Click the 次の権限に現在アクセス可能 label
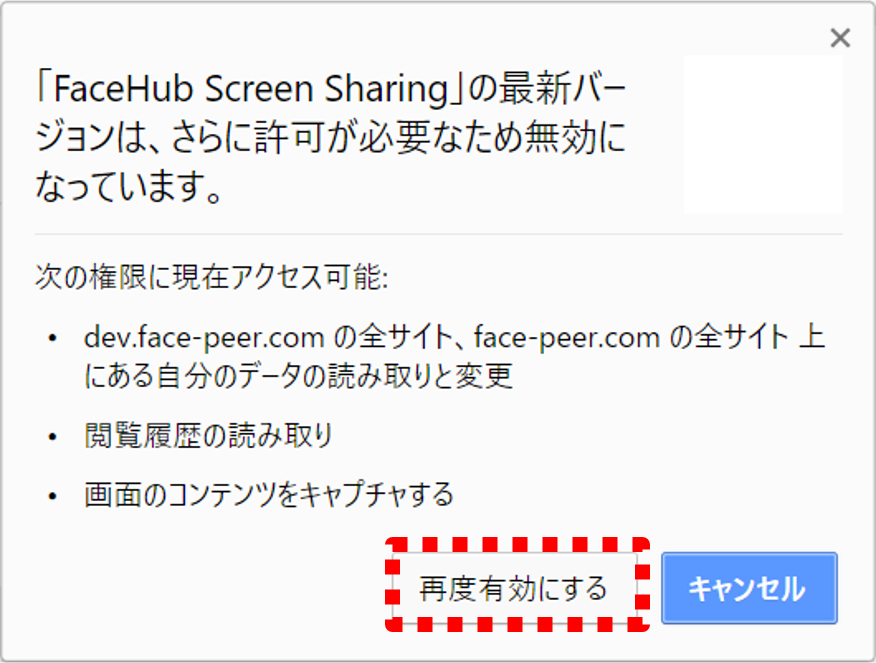Screen dimensions: 876x663 coord(212,276)
